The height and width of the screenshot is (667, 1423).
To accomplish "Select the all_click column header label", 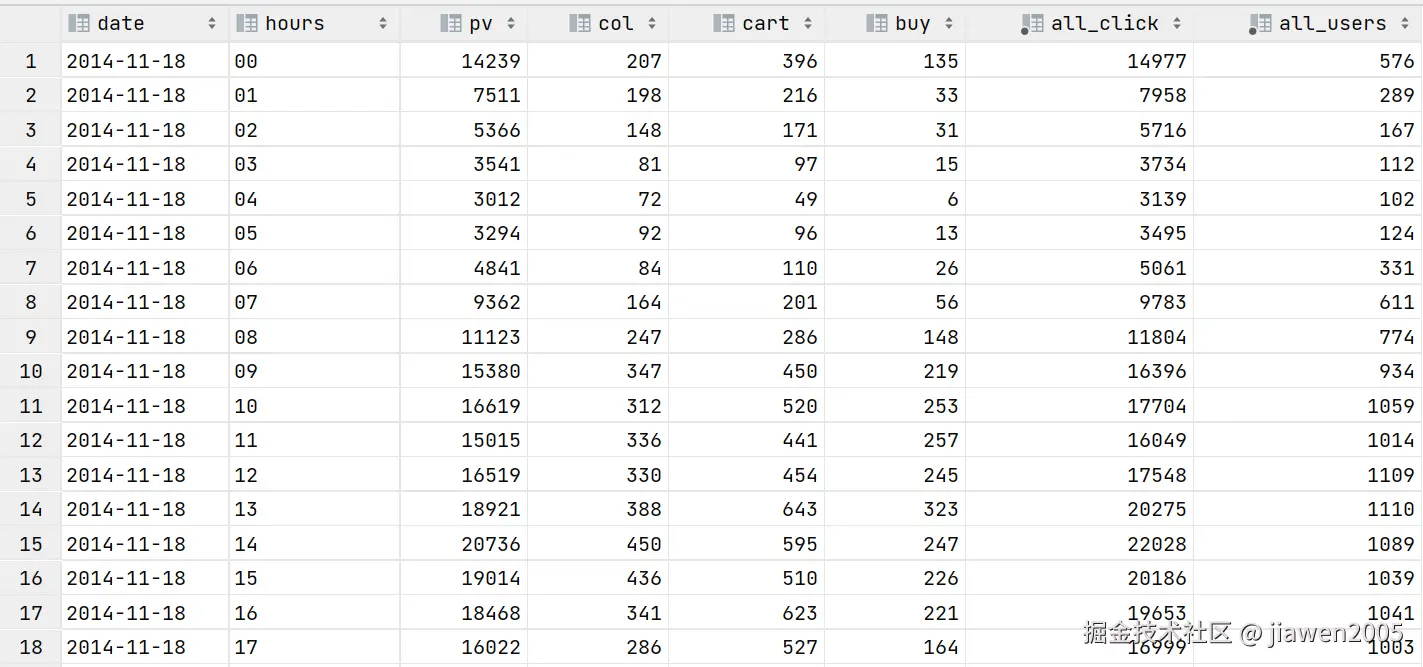I will point(1105,23).
